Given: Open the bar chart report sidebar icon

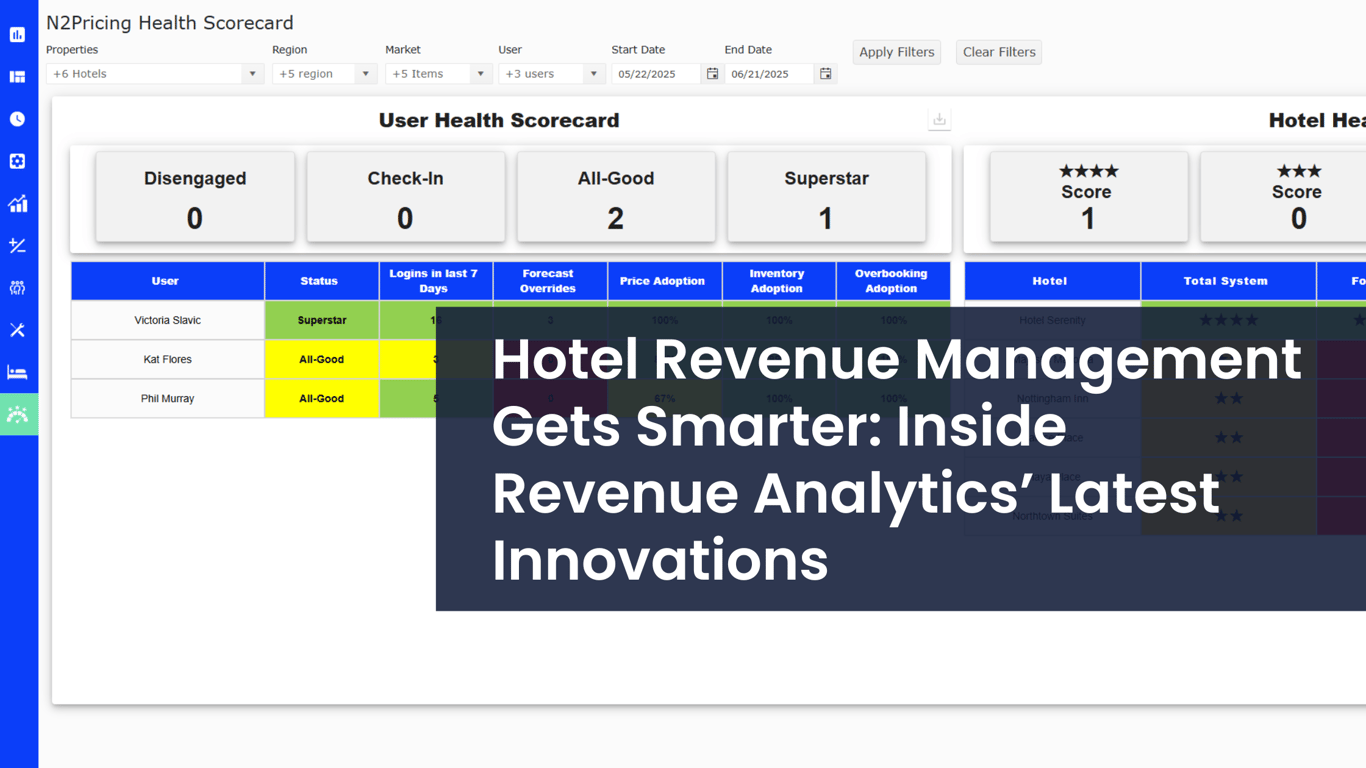Looking at the screenshot, I should pyautogui.click(x=18, y=35).
